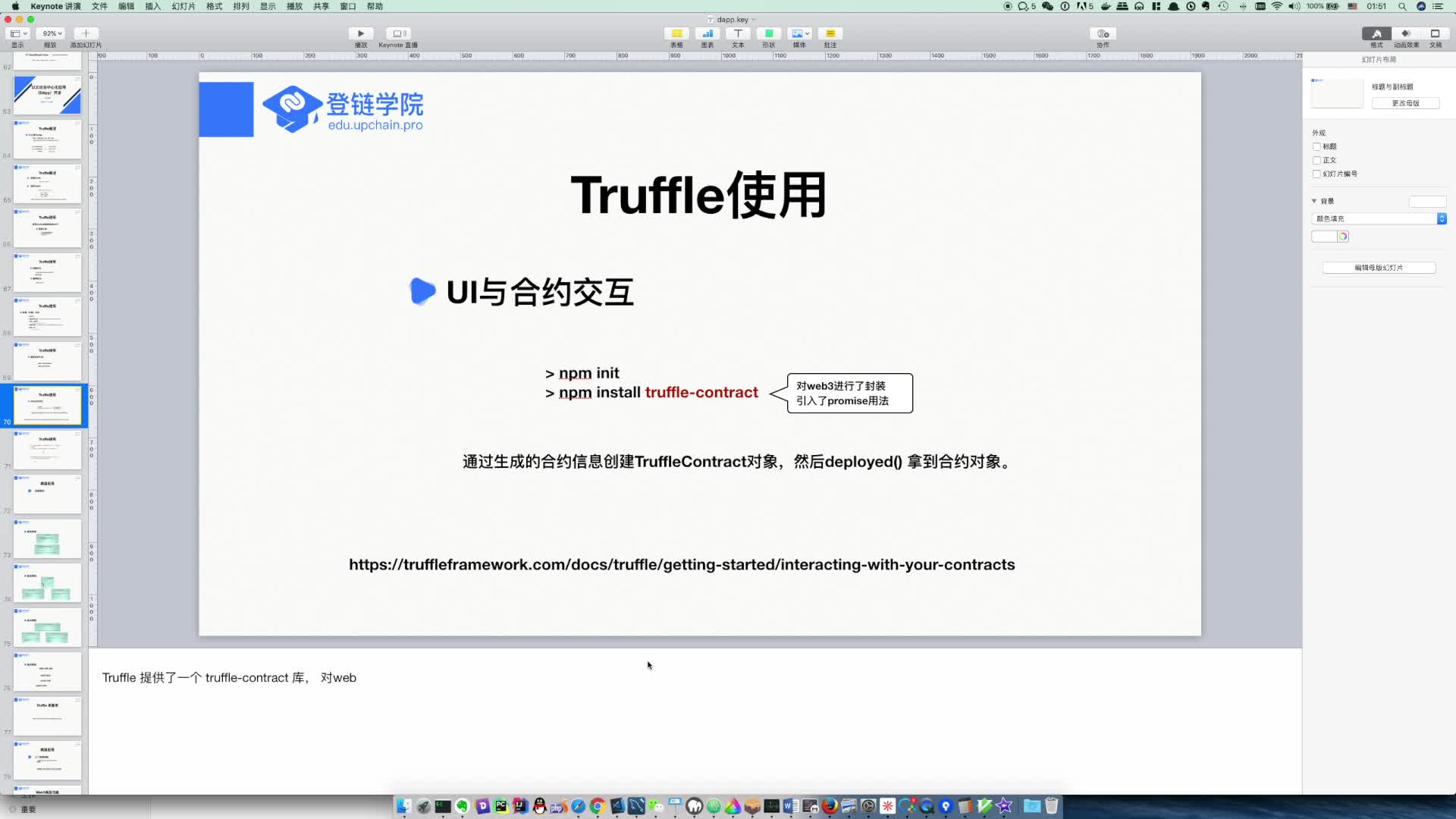Open the Slide (幻灯片) menu
This screenshot has height=819, width=1456.
pos(184,6)
